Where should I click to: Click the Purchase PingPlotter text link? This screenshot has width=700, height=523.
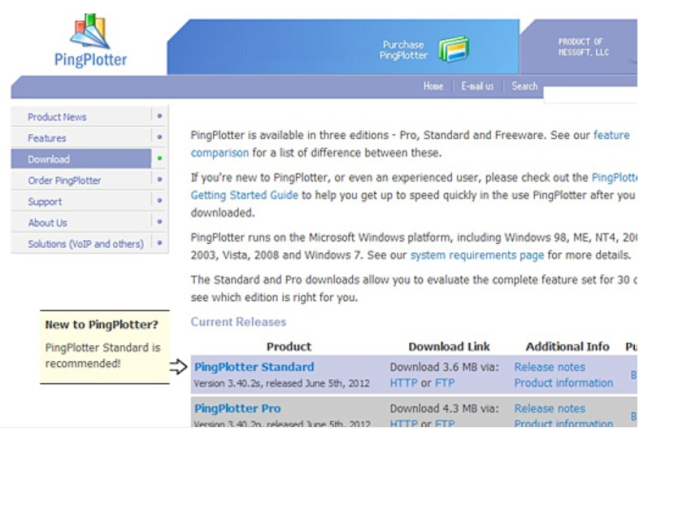(404, 50)
